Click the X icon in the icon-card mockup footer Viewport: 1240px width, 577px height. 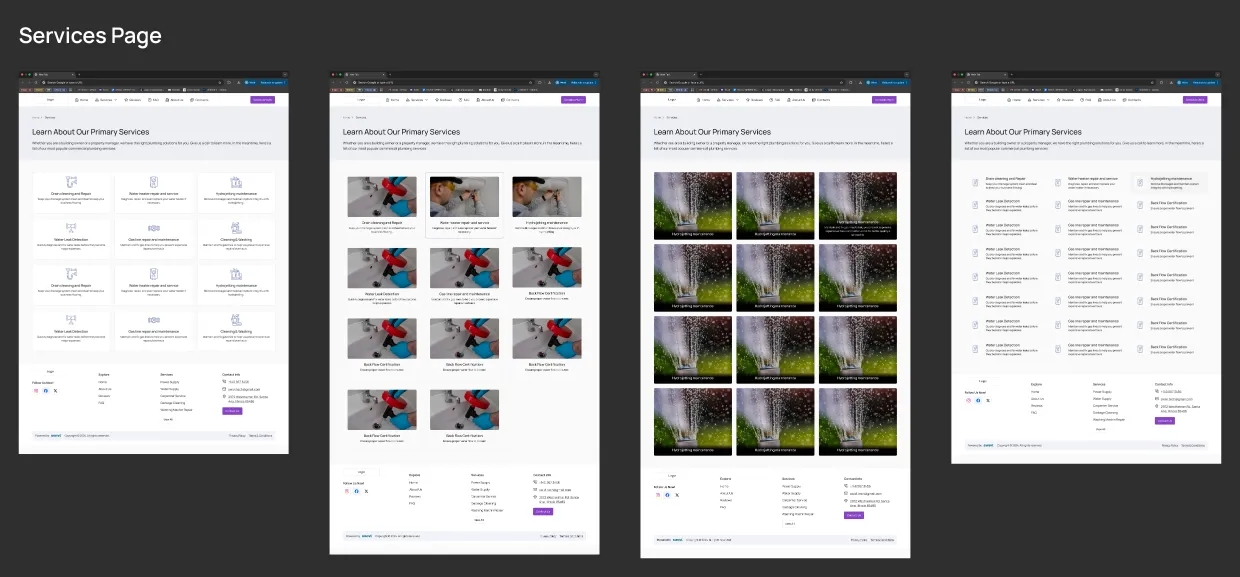55,390
